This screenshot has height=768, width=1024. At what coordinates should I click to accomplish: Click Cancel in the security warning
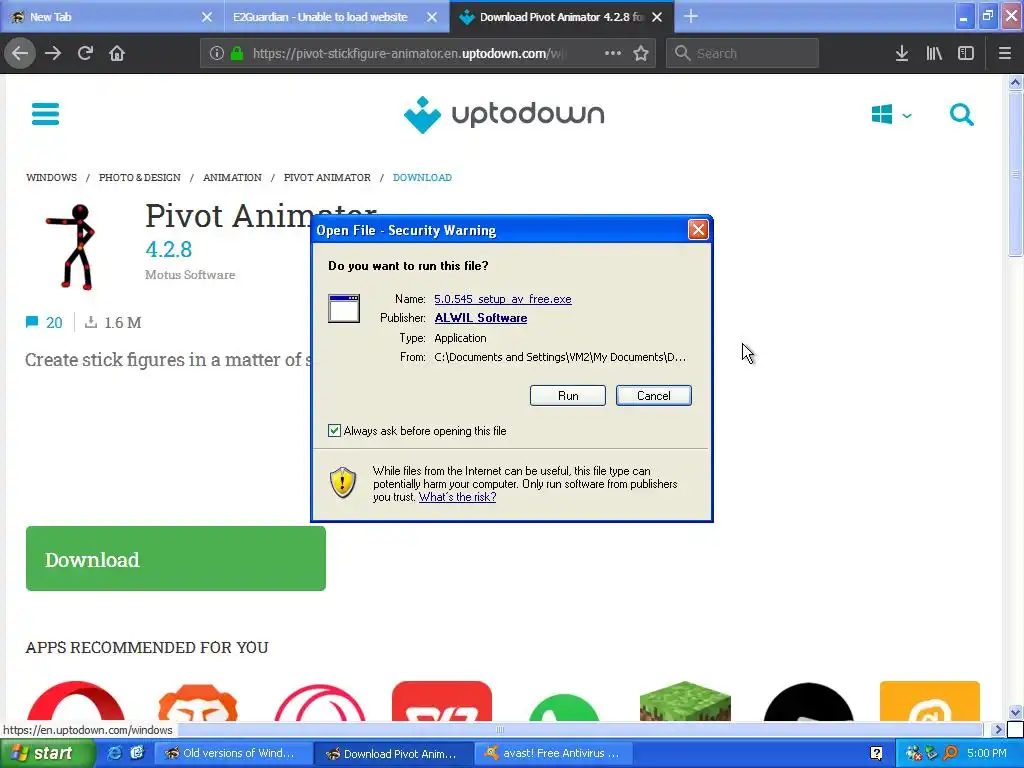[654, 396]
